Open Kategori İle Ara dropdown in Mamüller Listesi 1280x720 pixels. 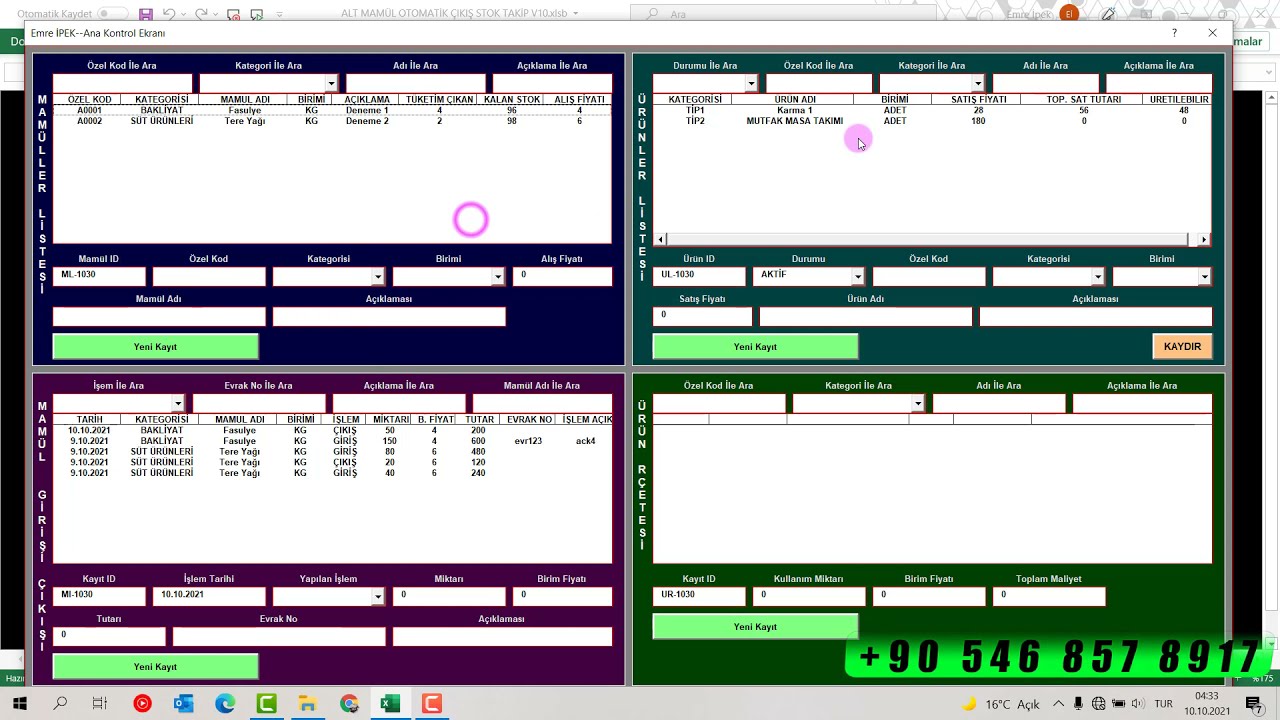tap(332, 84)
